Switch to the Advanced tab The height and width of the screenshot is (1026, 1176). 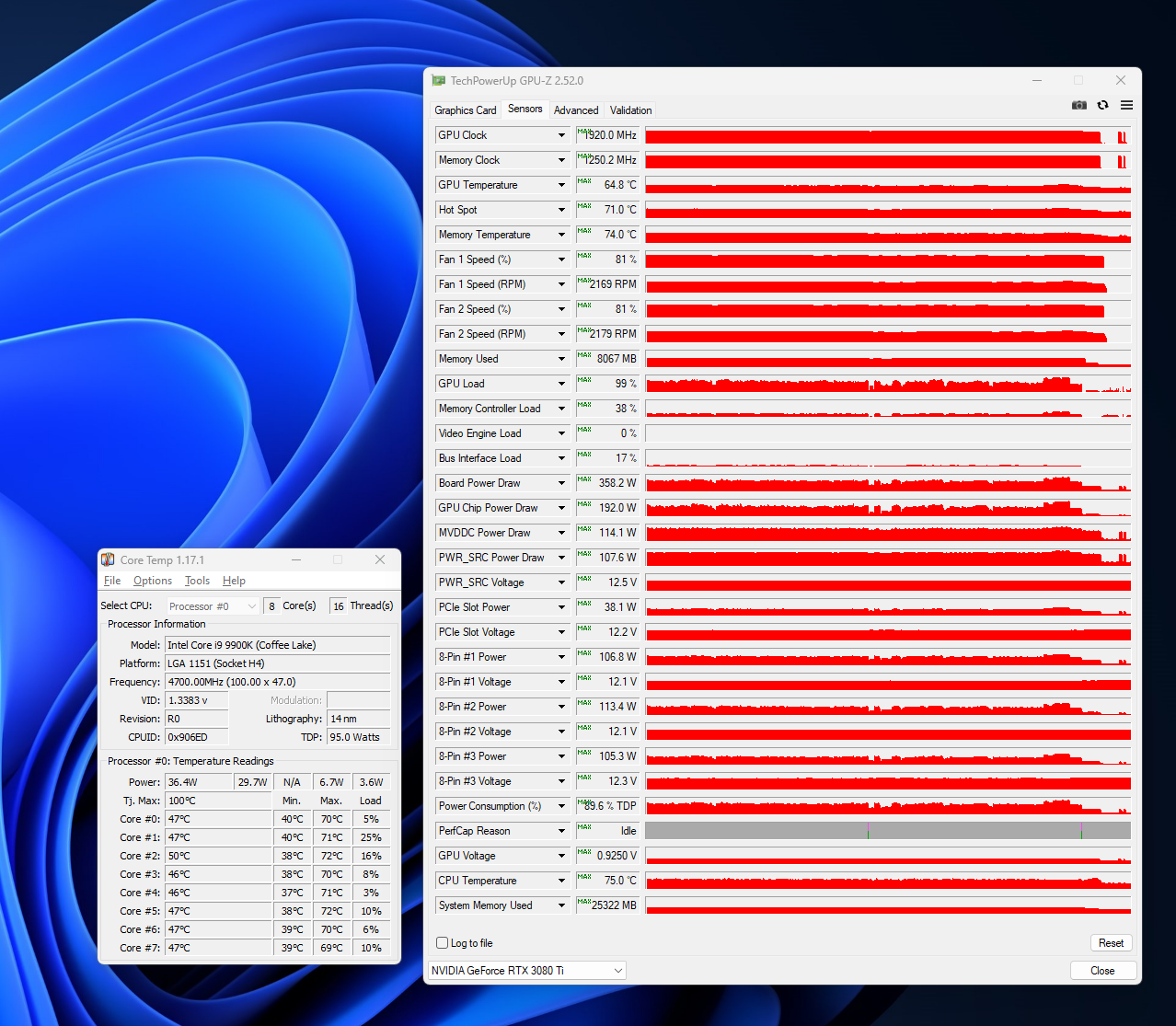(x=576, y=110)
